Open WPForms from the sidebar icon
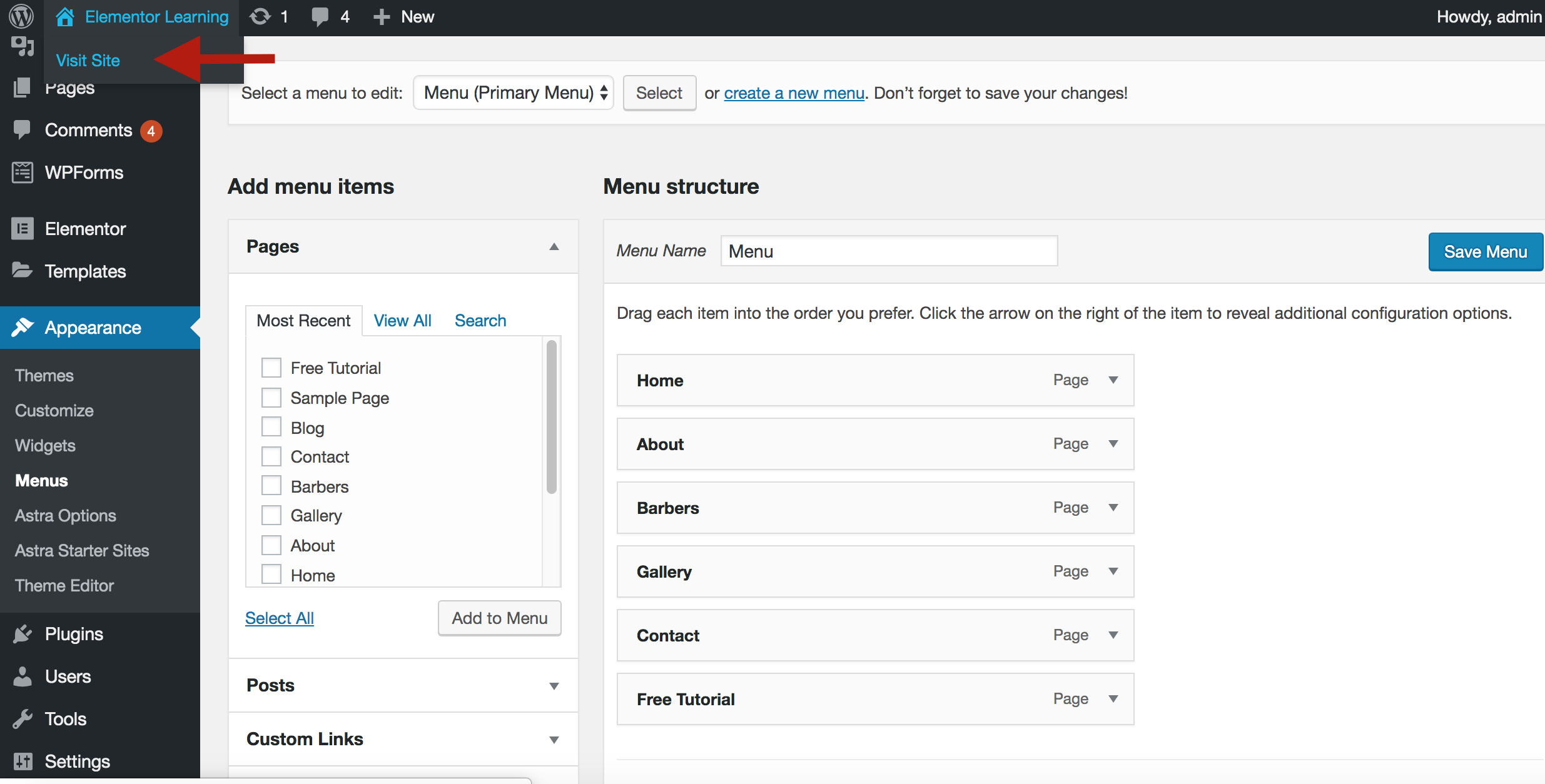 tap(23, 173)
